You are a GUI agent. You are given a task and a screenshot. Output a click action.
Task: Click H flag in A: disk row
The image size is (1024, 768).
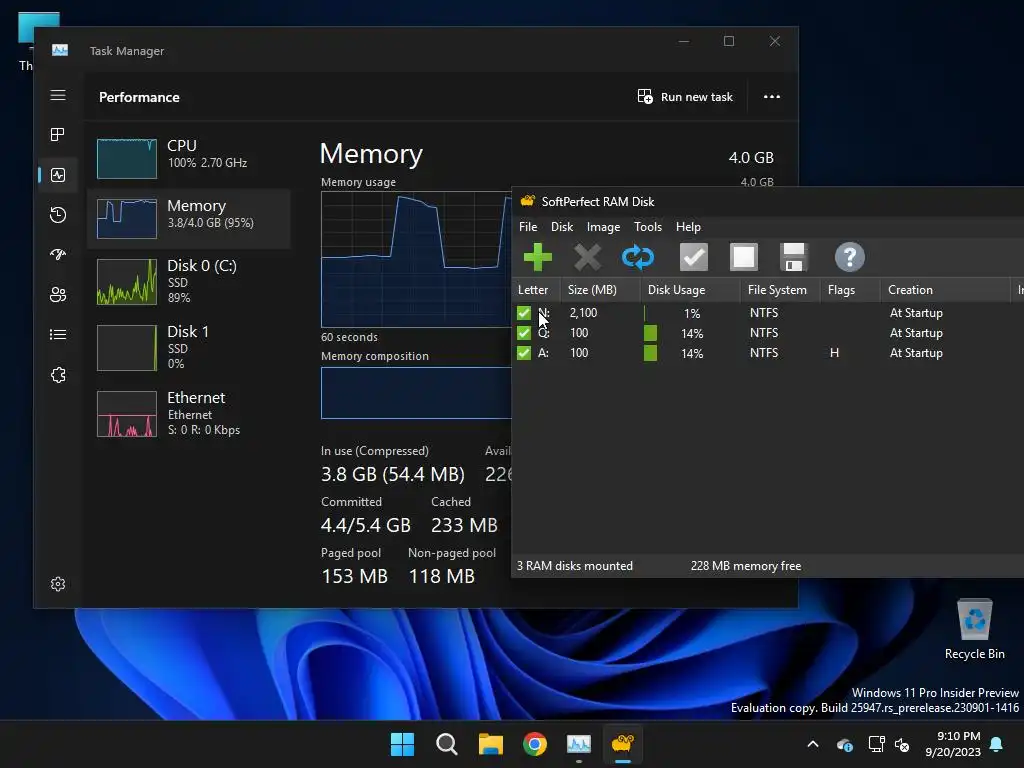834,353
